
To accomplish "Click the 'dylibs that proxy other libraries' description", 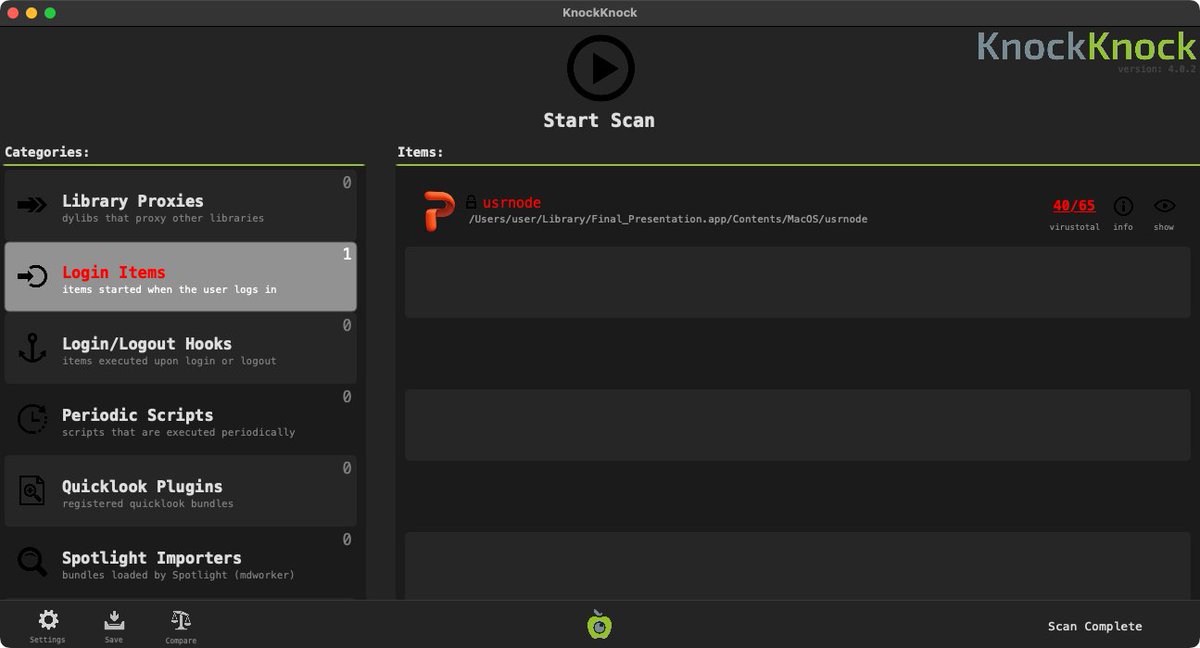I will pos(163,218).
